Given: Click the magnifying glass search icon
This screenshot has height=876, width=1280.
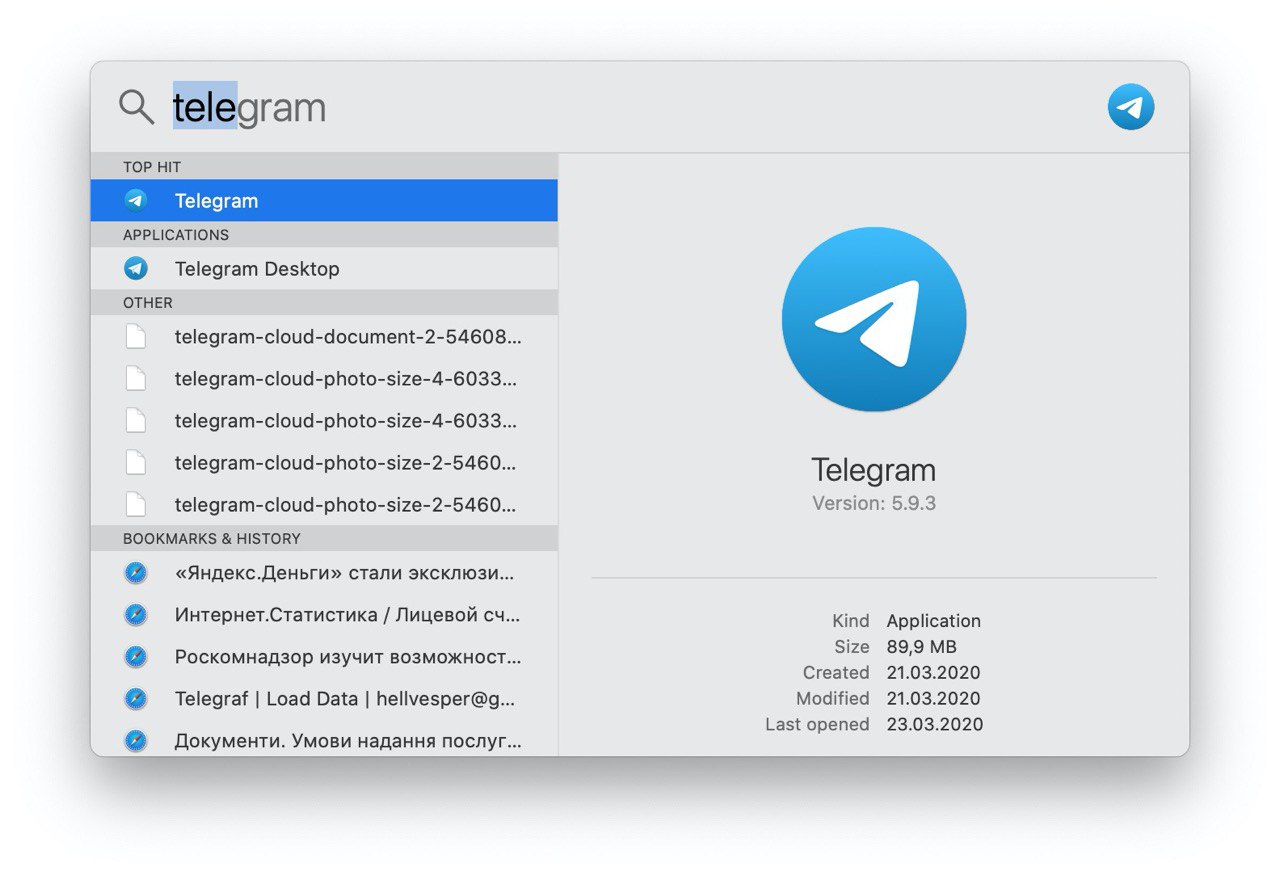Looking at the screenshot, I should click(137, 106).
